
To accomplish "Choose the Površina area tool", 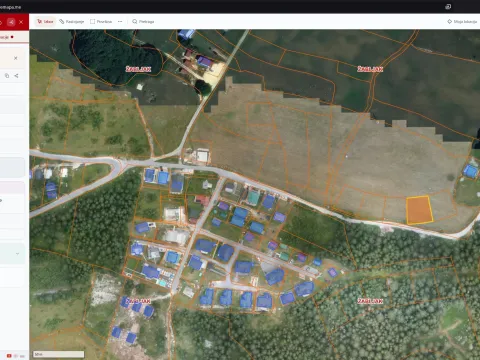I will 101,22.
